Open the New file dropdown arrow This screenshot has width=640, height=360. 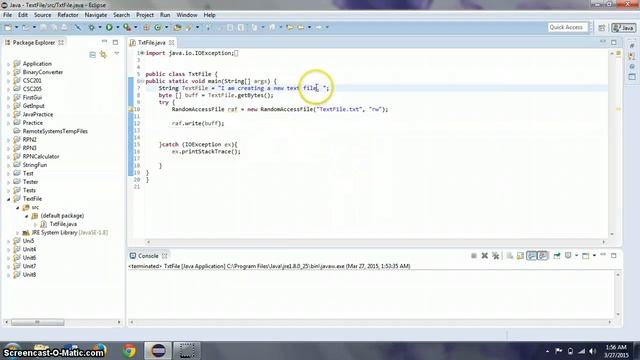(16, 27)
